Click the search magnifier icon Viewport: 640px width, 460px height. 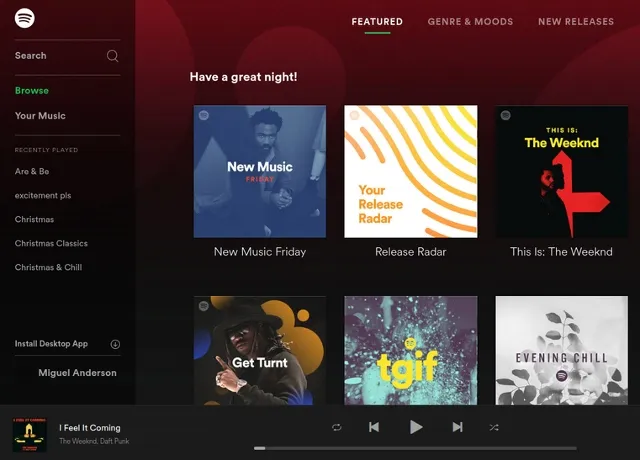[113, 56]
